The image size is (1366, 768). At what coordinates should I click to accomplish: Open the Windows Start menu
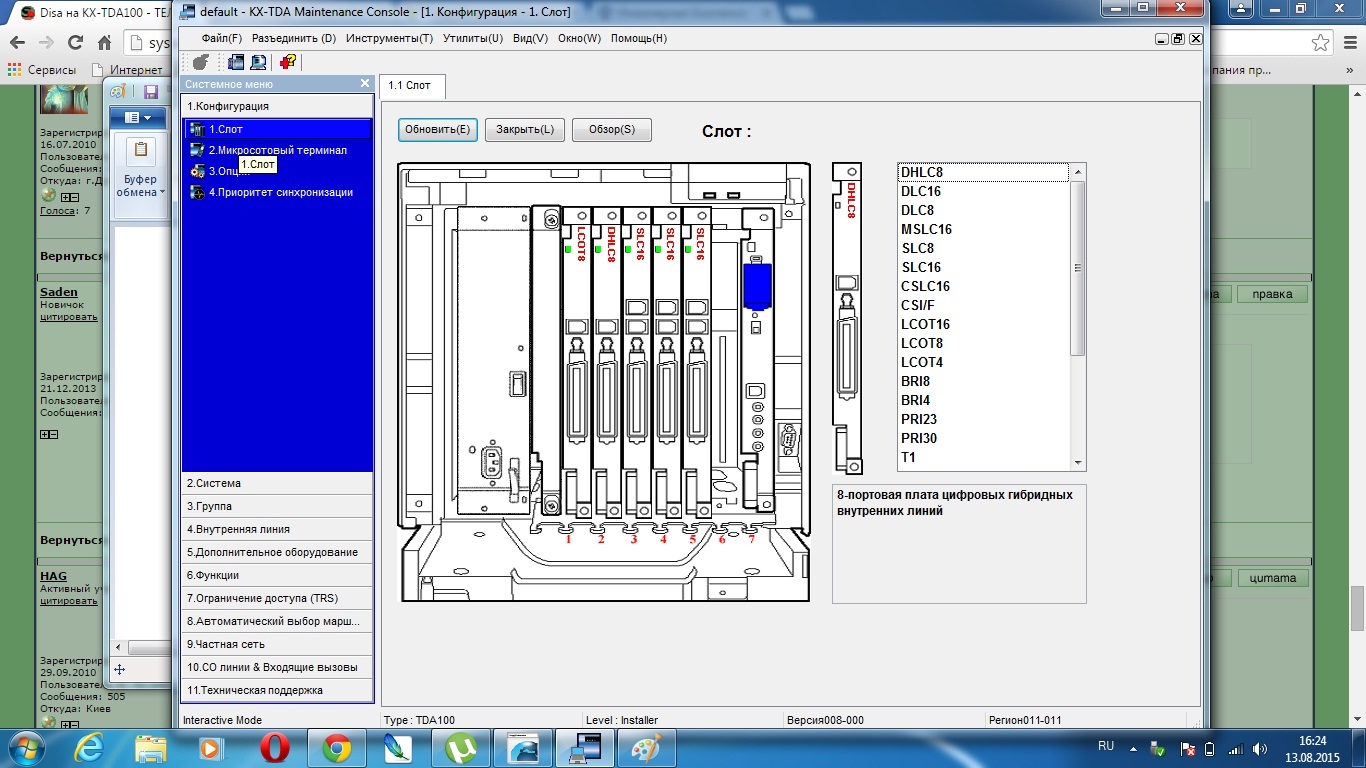pos(27,747)
